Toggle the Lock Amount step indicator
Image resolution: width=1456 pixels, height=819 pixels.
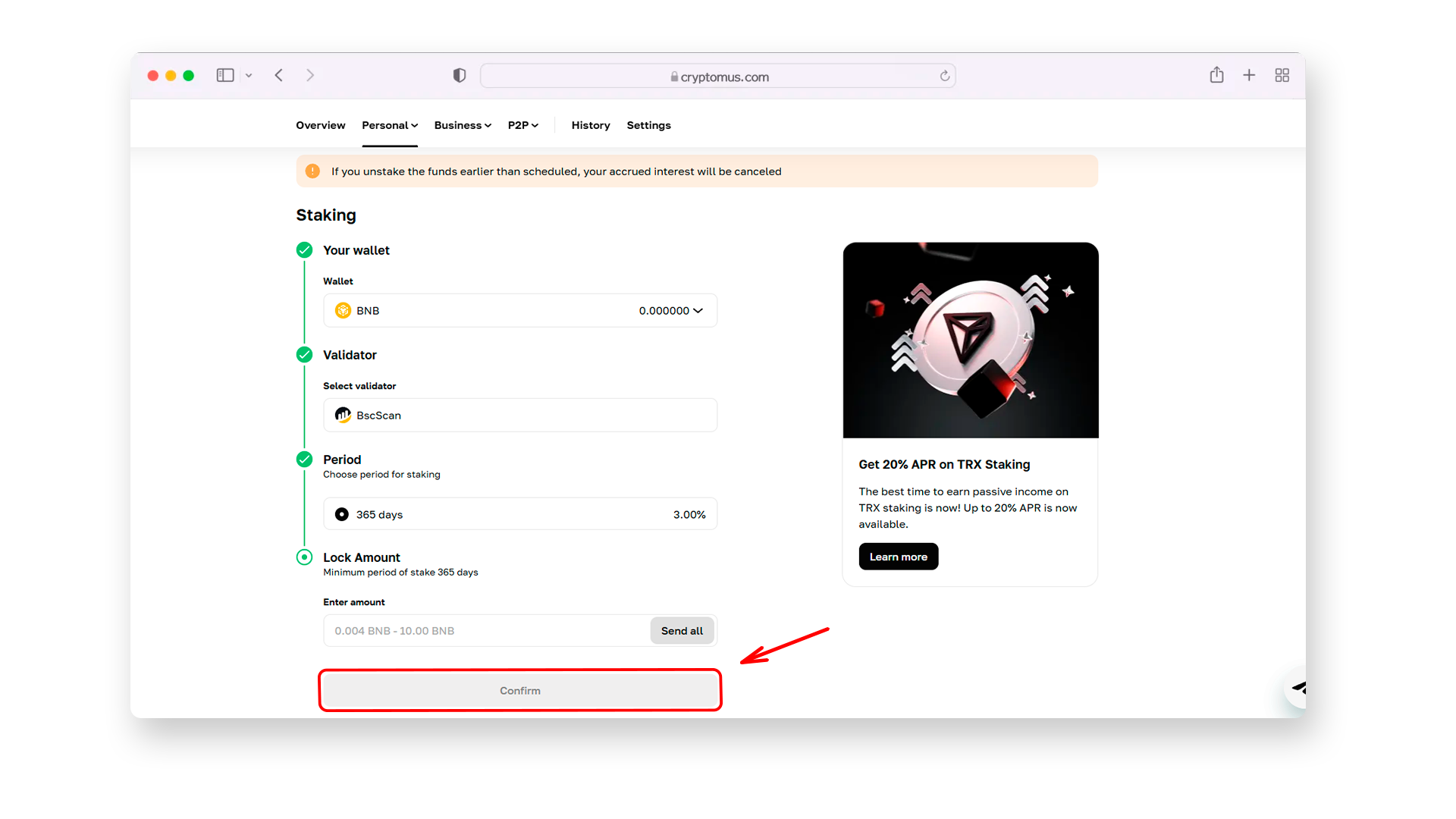pos(305,557)
